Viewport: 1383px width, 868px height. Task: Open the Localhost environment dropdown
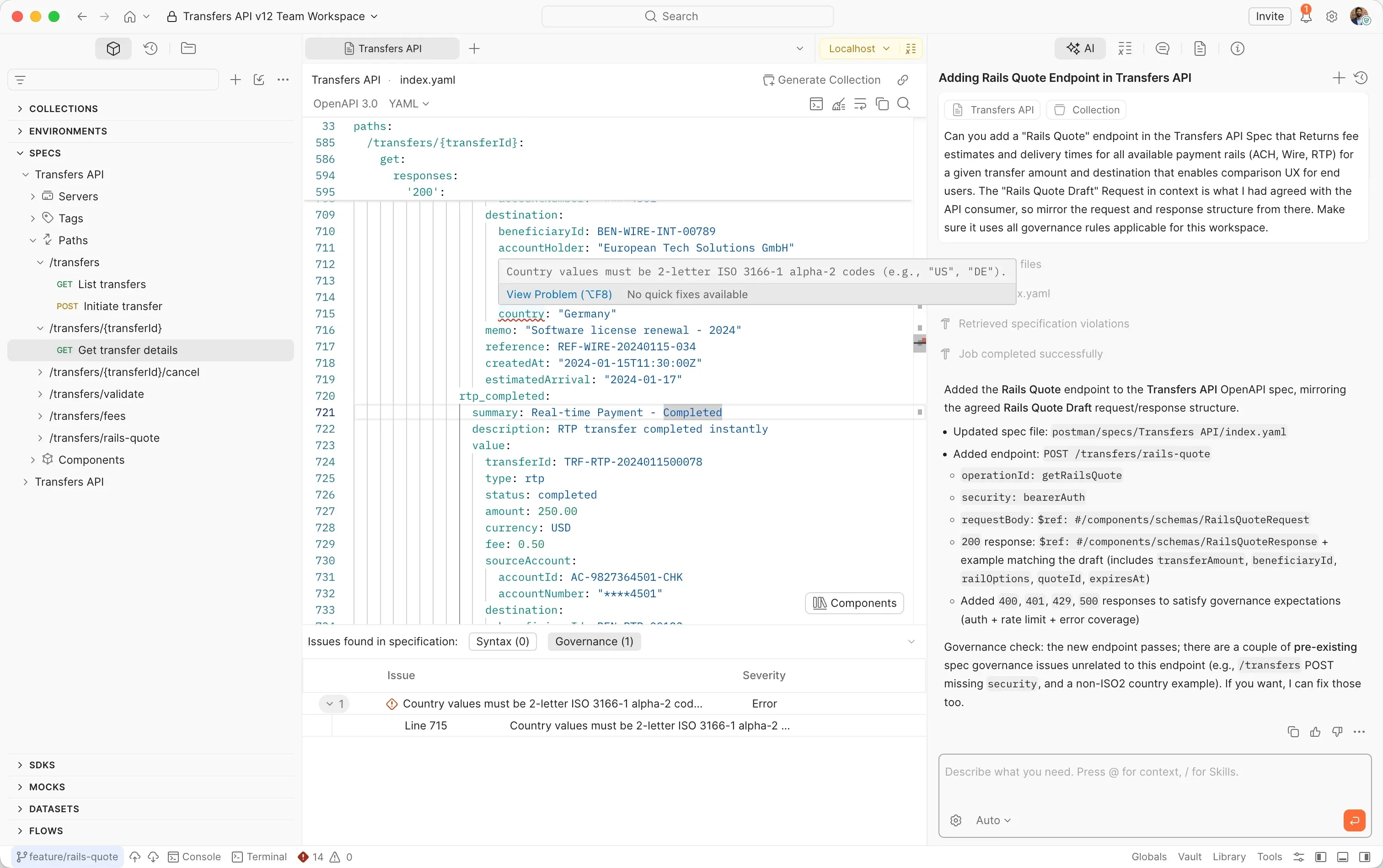[859, 49]
